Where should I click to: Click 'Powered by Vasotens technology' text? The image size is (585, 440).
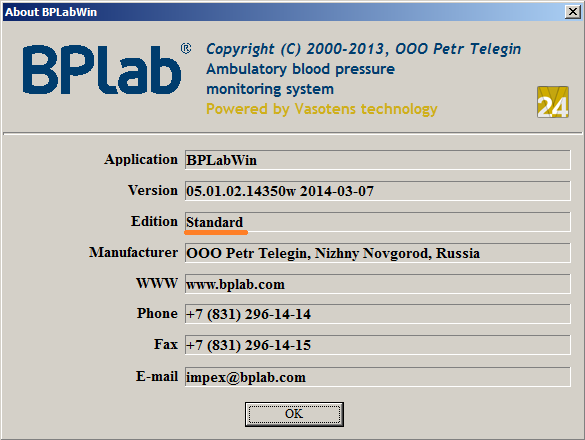322,109
